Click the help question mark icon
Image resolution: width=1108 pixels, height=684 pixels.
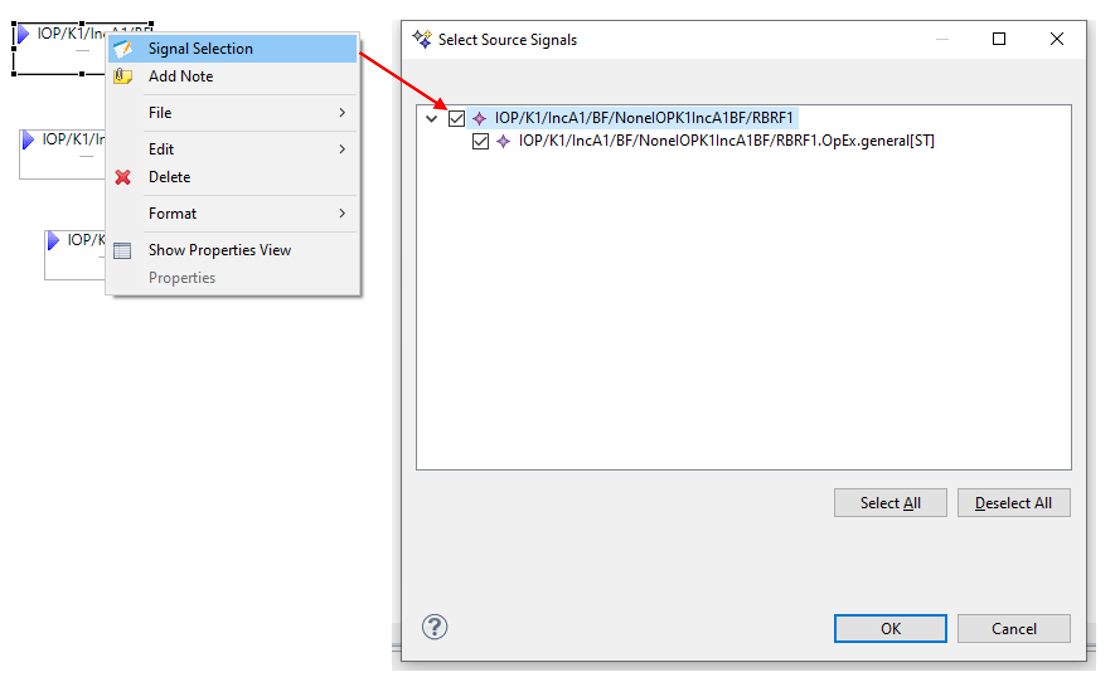tap(435, 627)
